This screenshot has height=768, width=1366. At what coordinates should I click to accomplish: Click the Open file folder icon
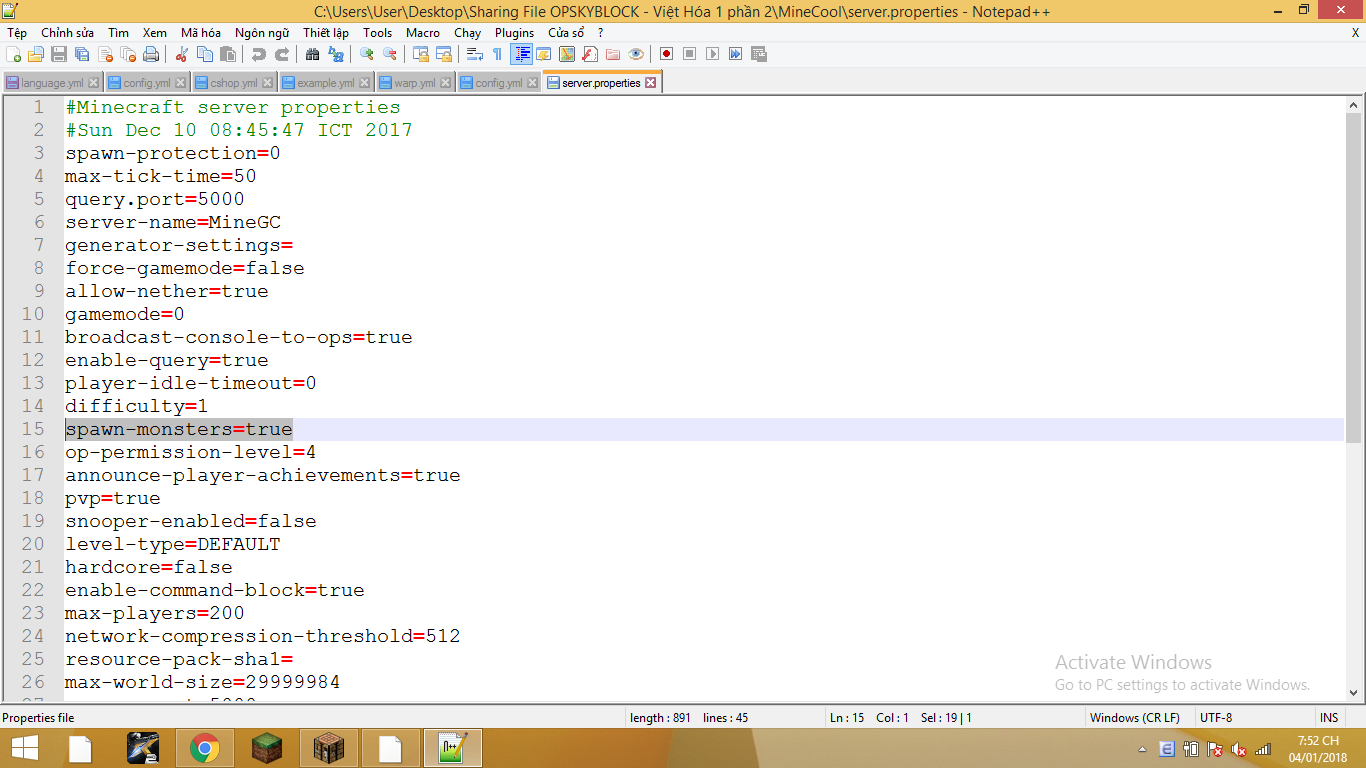pos(36,54)
